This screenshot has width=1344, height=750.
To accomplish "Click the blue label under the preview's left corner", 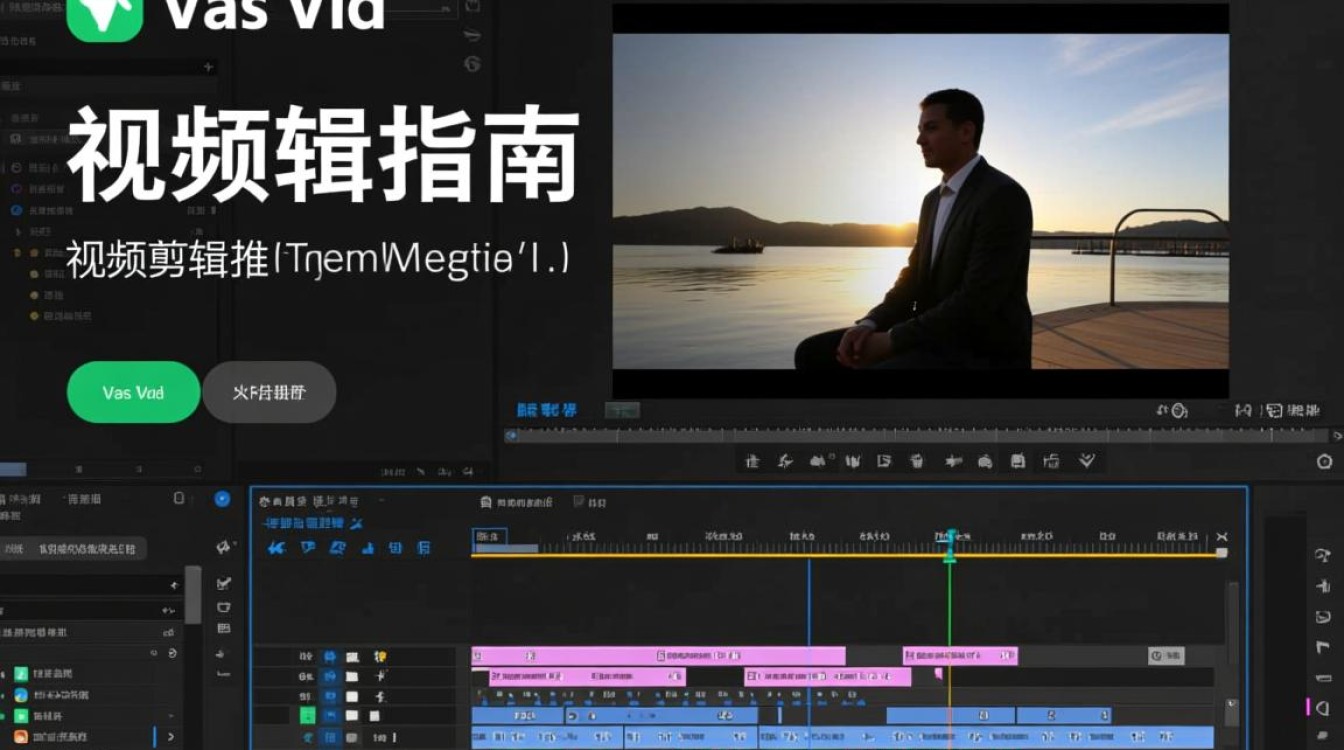I will point(547,410).
